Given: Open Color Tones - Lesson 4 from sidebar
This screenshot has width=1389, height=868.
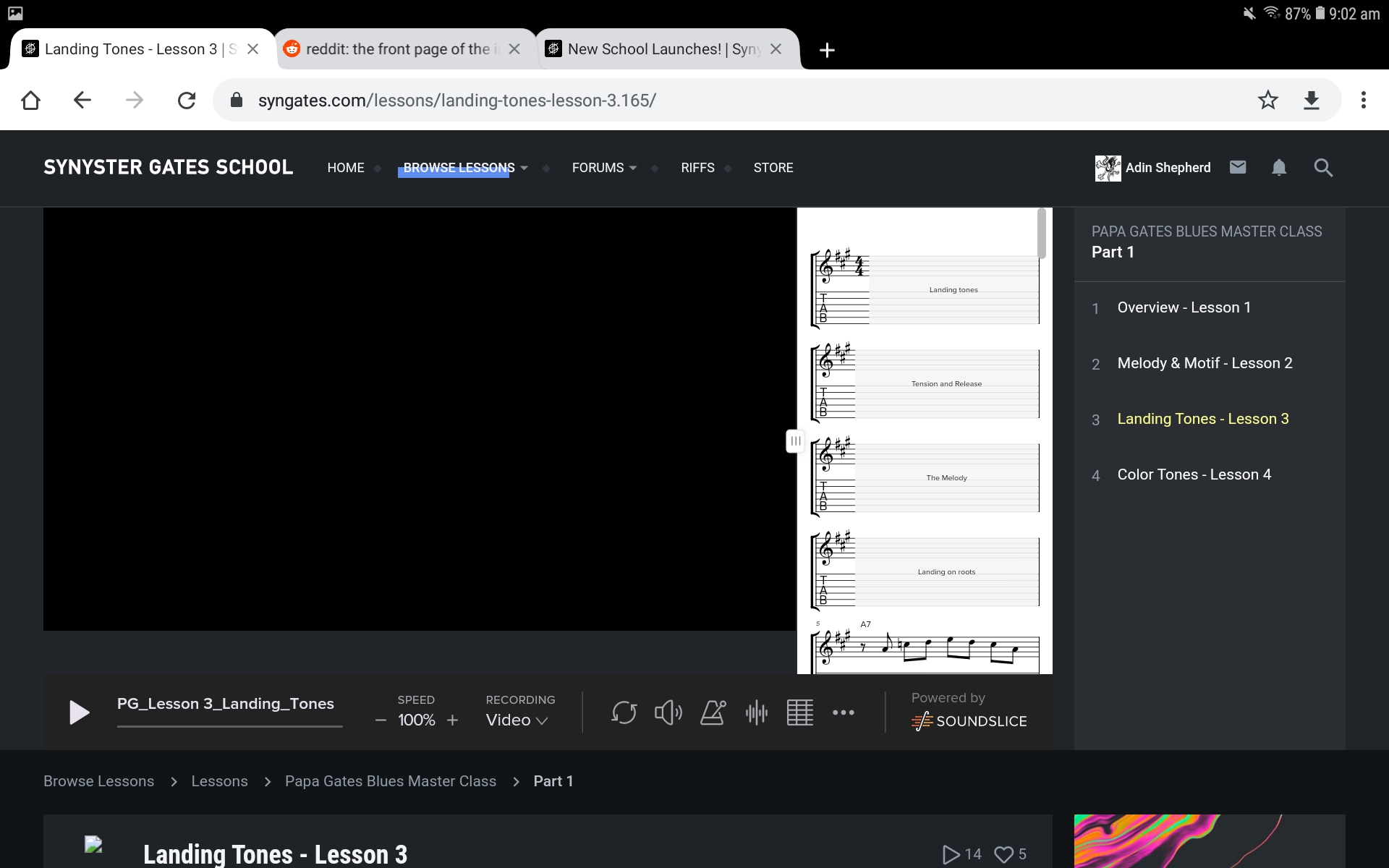Looking at the screenshot, I should coord(1193,473).
